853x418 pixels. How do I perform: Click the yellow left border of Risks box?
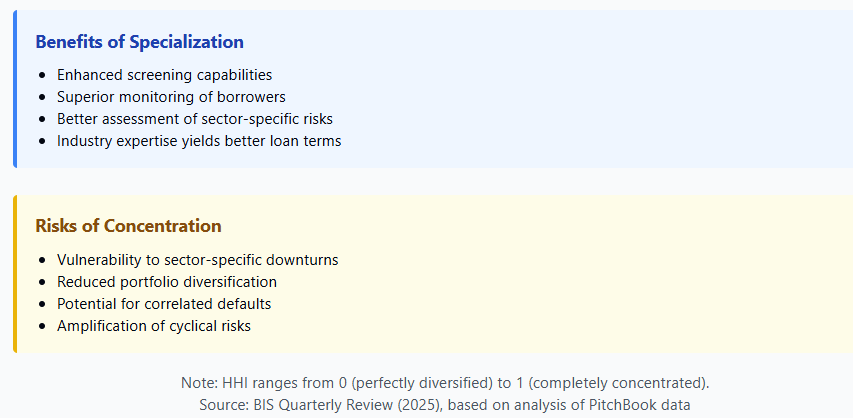[x=15, y=274]
